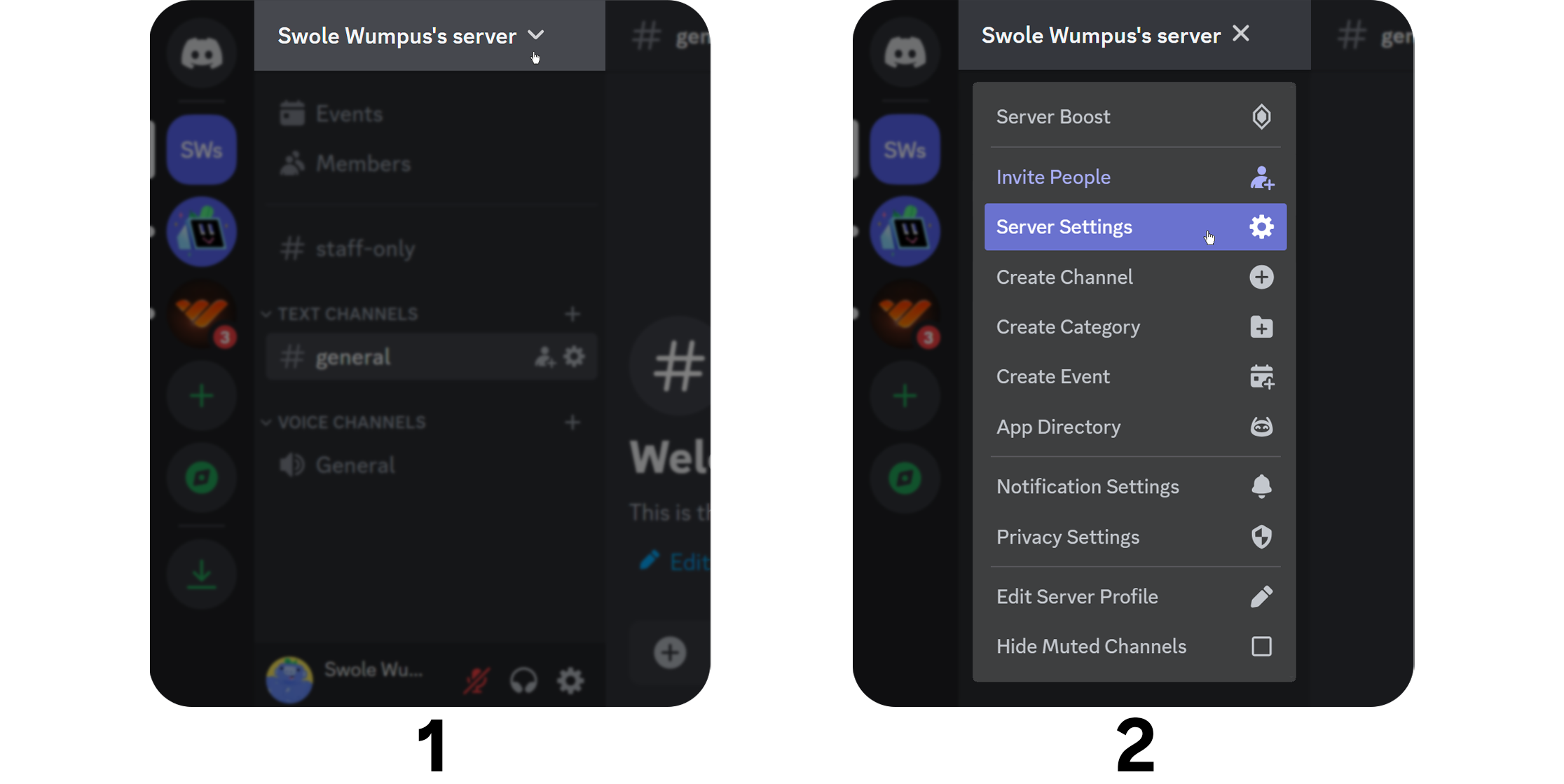Open App Directory from the server menu

[1134, 427]
